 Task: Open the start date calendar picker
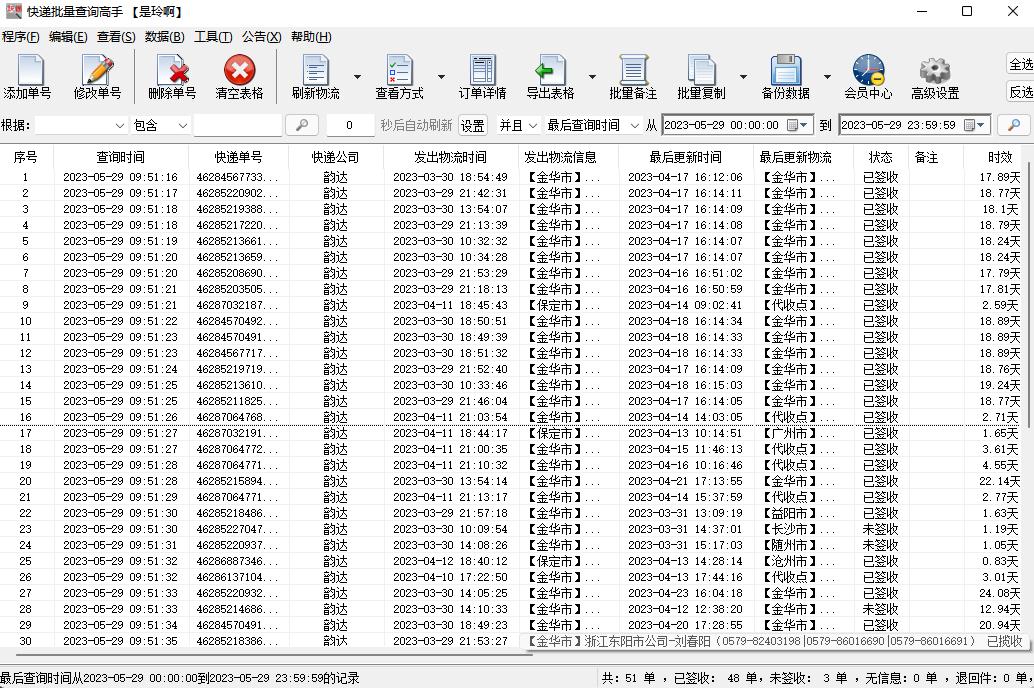pyautogui.click(x=799, y=125)
